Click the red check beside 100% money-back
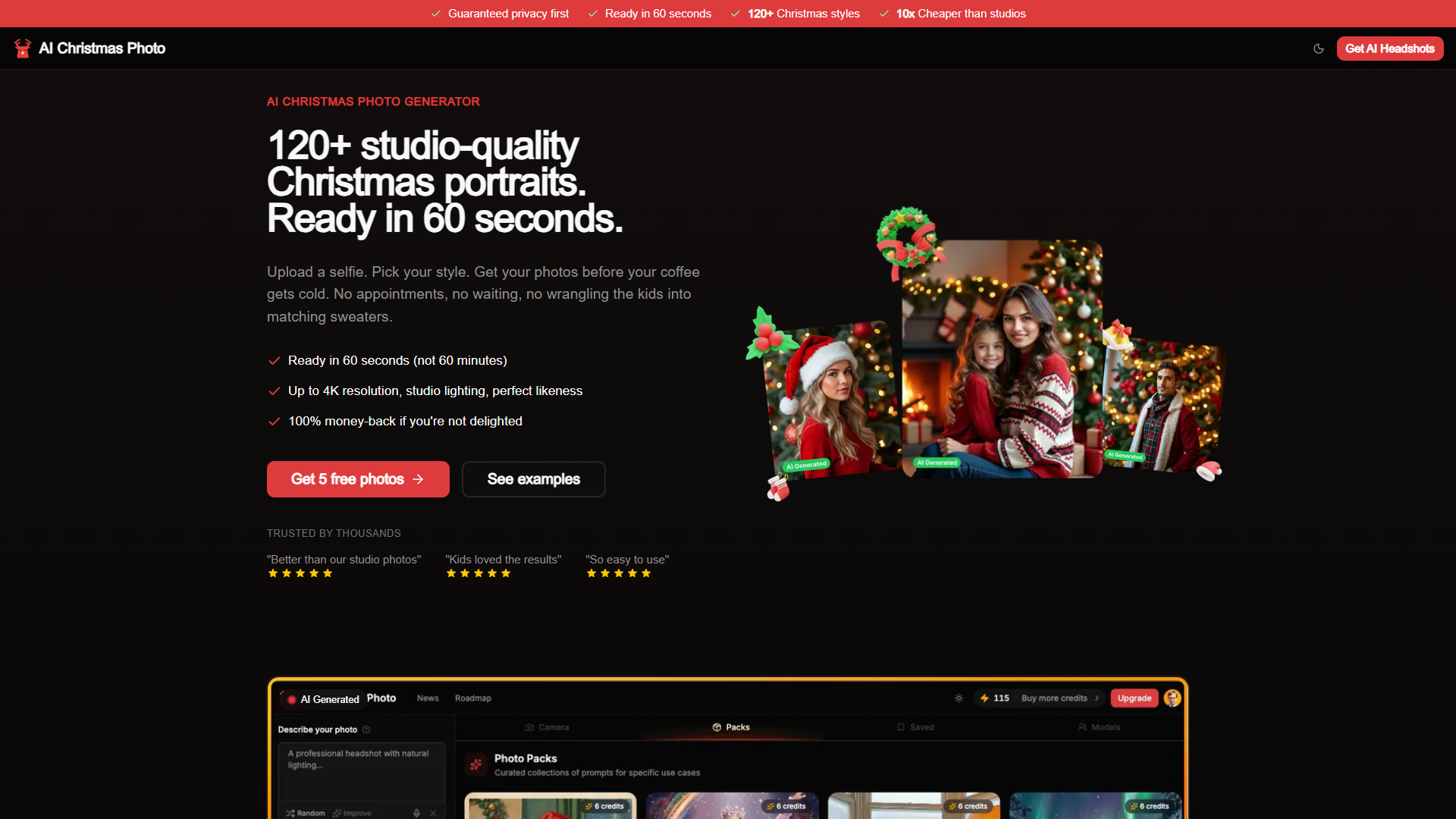Viewport: 1456px width, 819px height. click(275, 422)
